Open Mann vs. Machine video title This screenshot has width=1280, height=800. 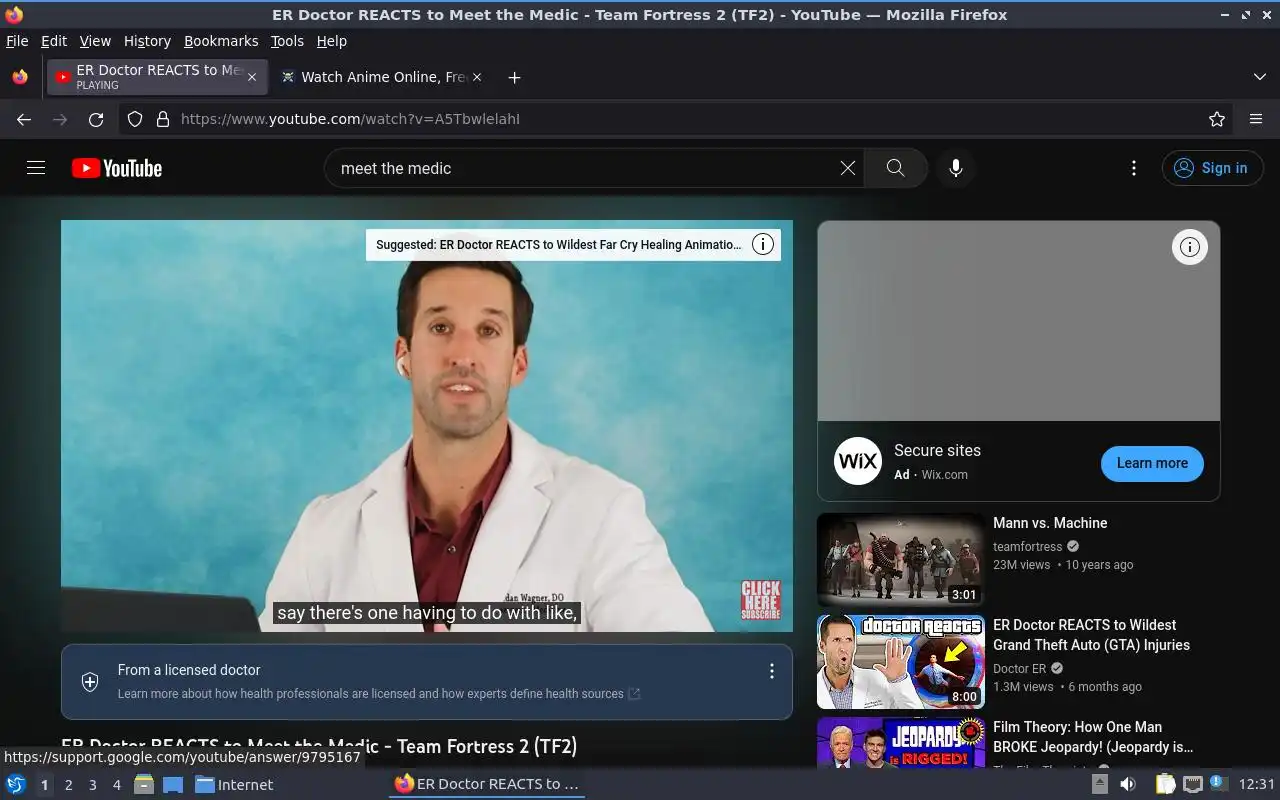click(1050, 523)
